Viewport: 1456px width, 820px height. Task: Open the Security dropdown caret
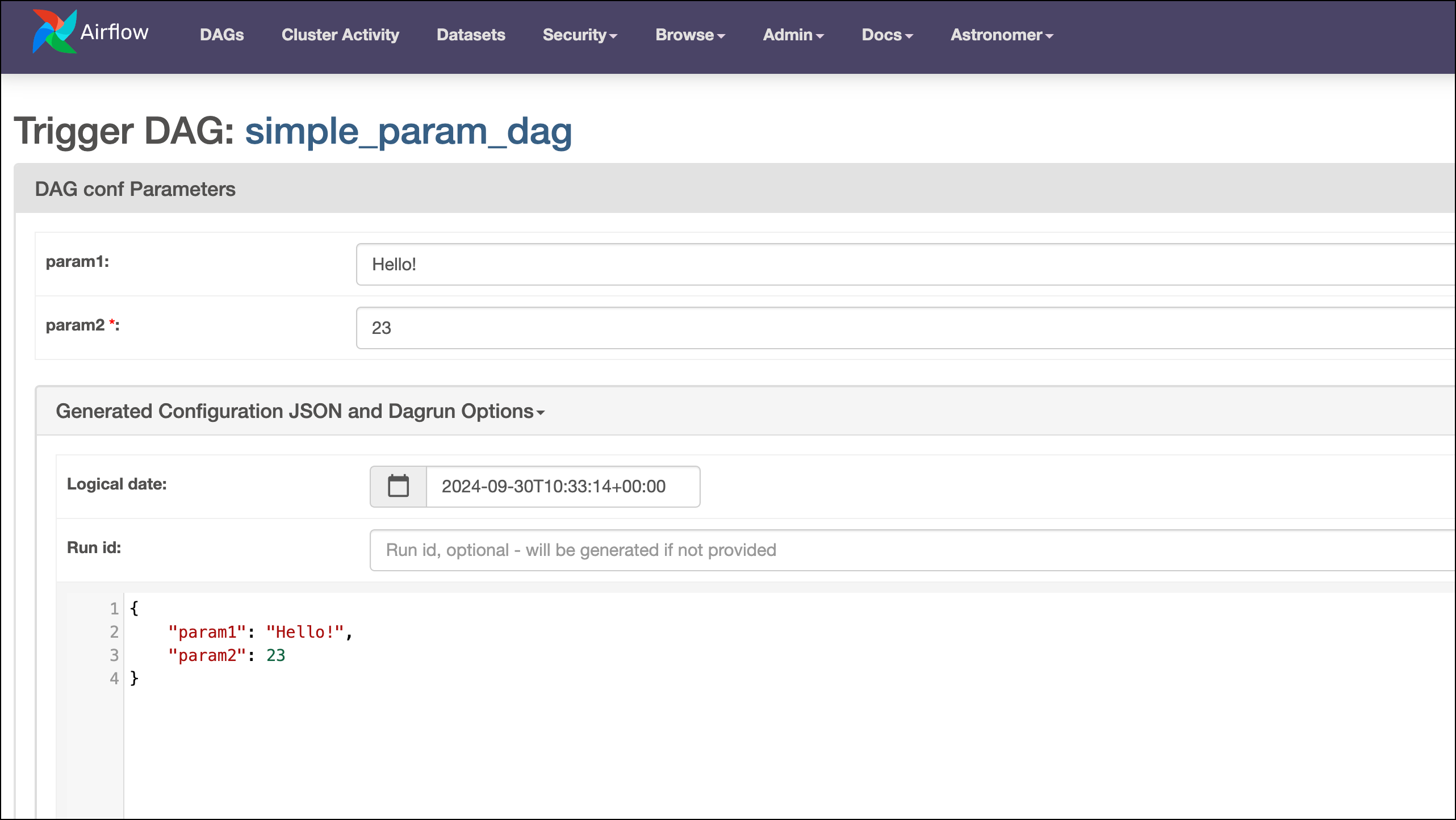pyautogui.click(x=614, y=36)
